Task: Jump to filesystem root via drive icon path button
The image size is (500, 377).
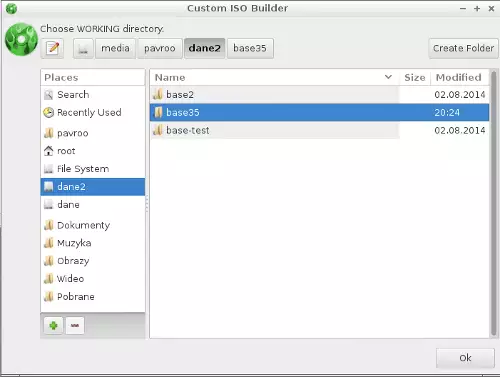Action: point(83,49)
